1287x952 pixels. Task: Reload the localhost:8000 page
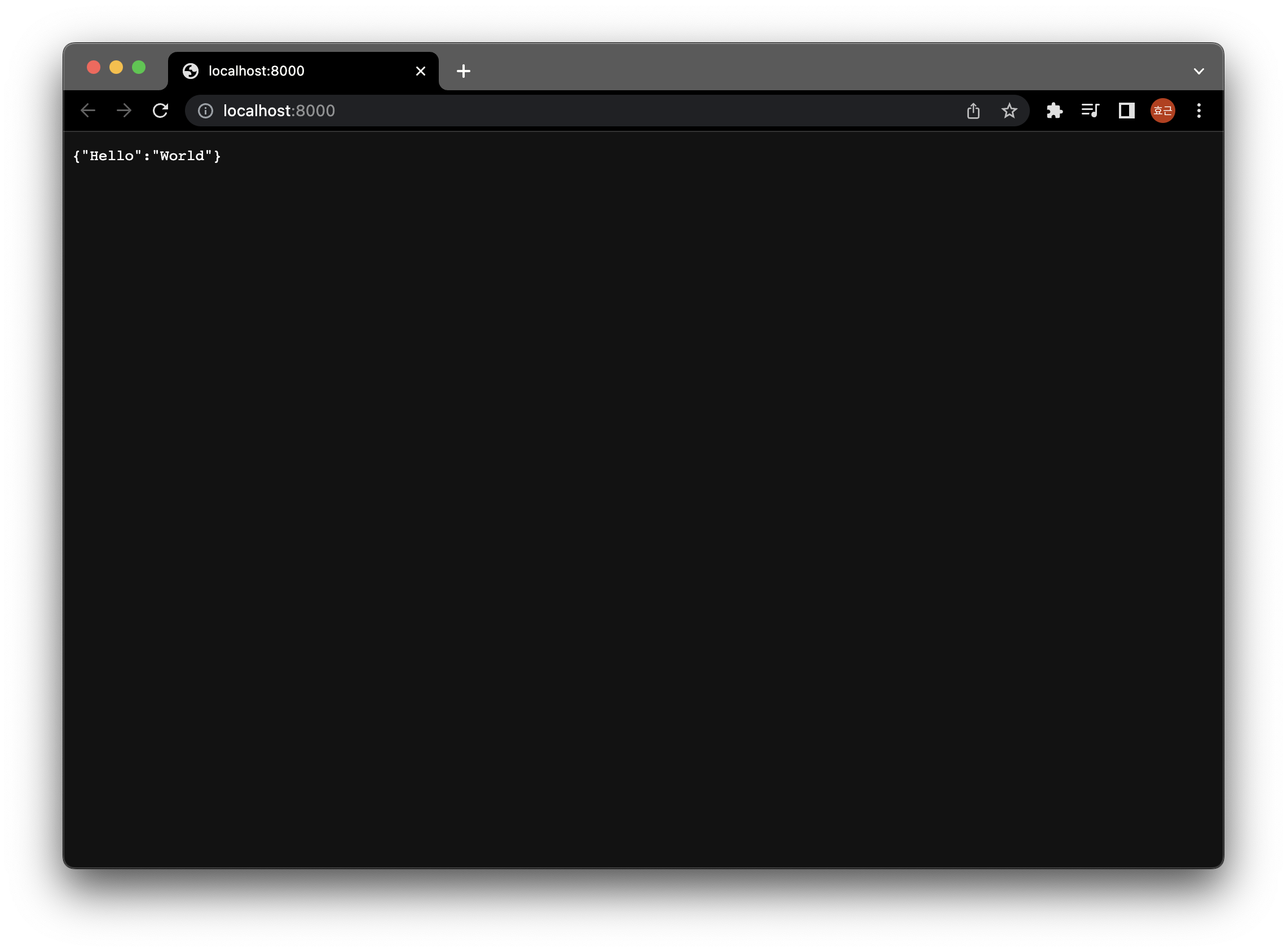[x=160, y=111]
